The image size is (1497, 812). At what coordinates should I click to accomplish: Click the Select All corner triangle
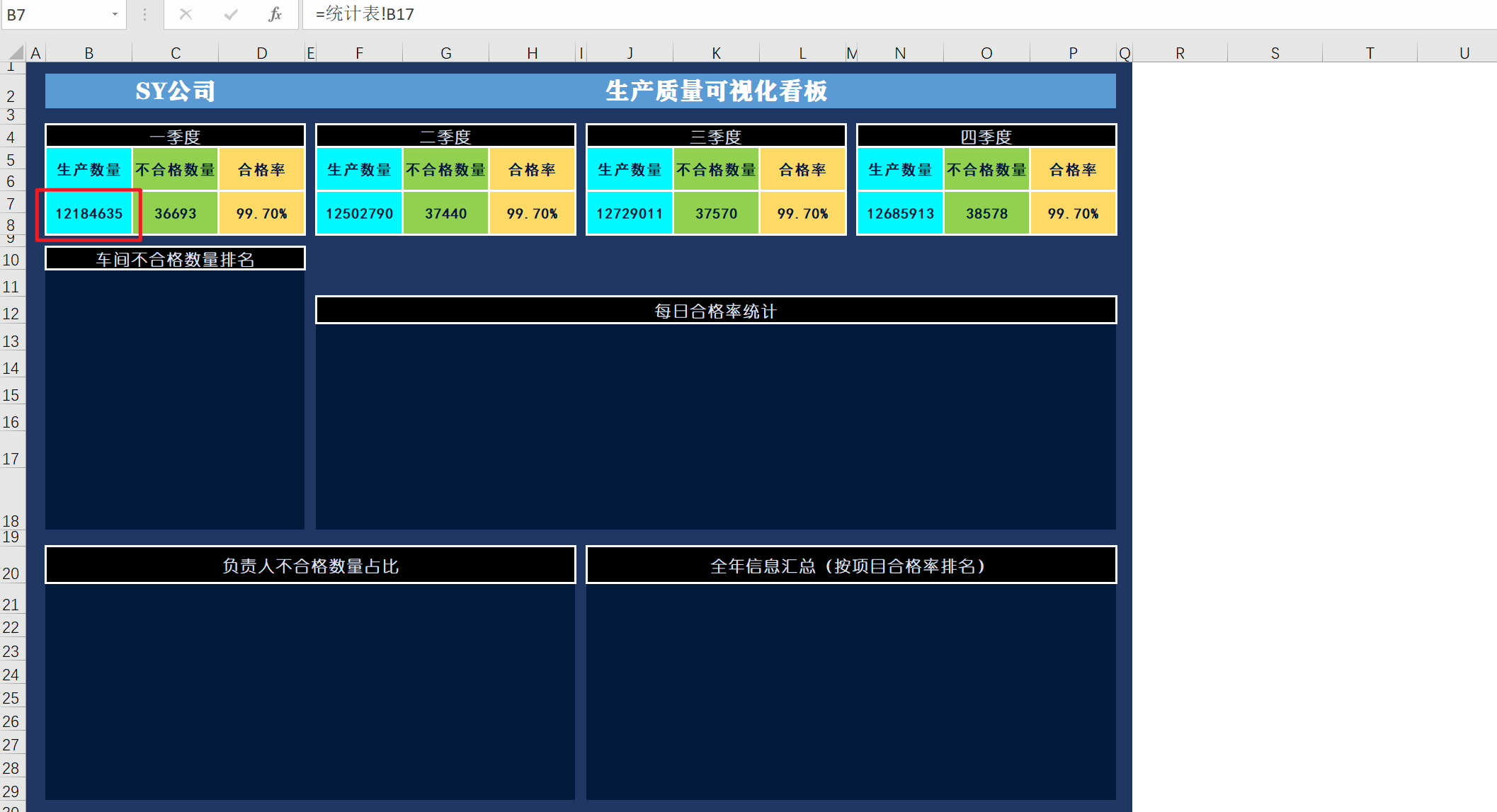tap(16, 52)
